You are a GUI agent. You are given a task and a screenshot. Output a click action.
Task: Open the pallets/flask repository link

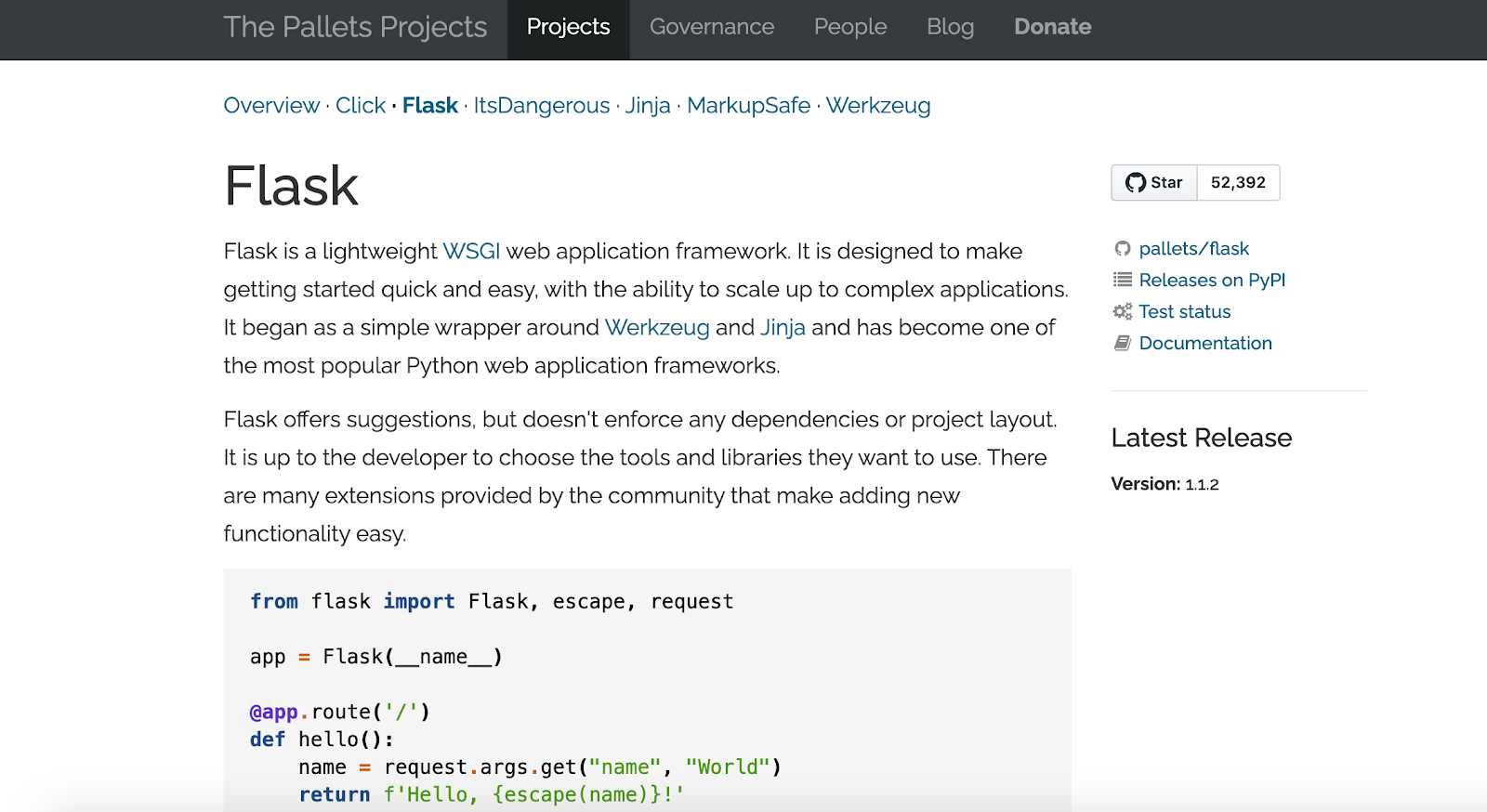click(x=1194, y=249)
